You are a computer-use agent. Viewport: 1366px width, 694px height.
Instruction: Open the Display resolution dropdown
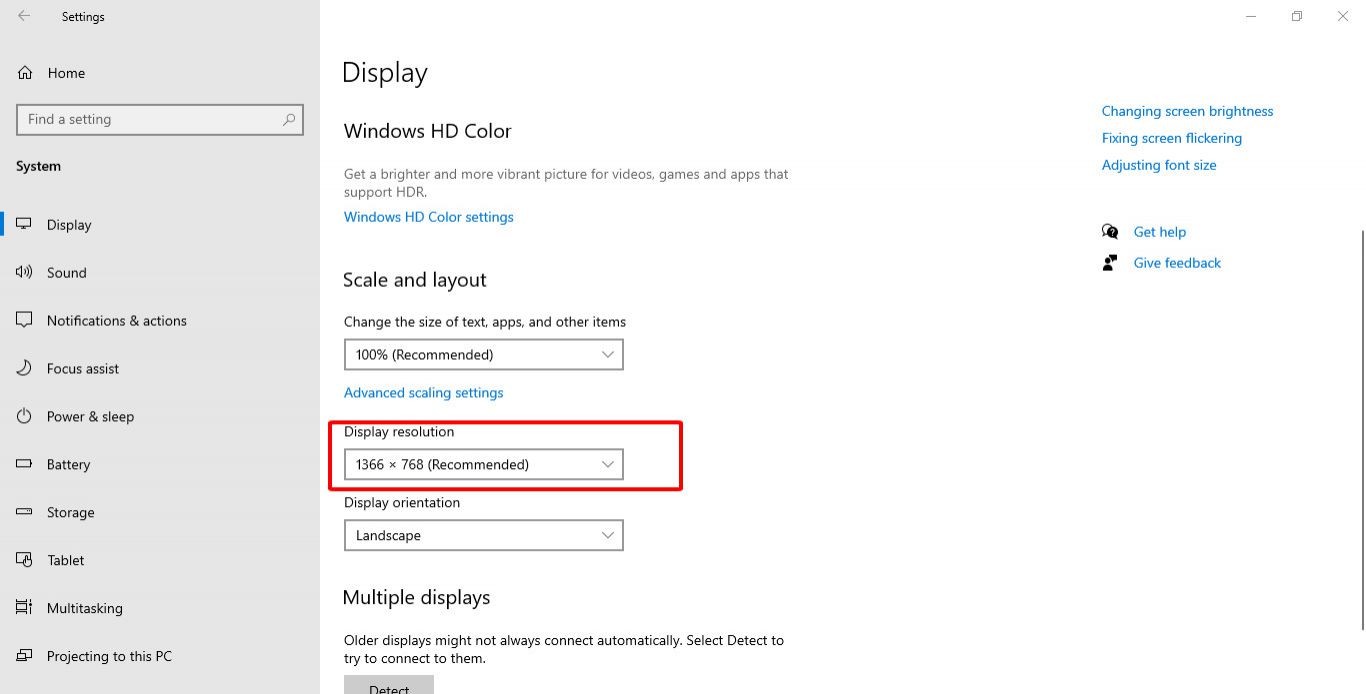[x=483, y=464]
